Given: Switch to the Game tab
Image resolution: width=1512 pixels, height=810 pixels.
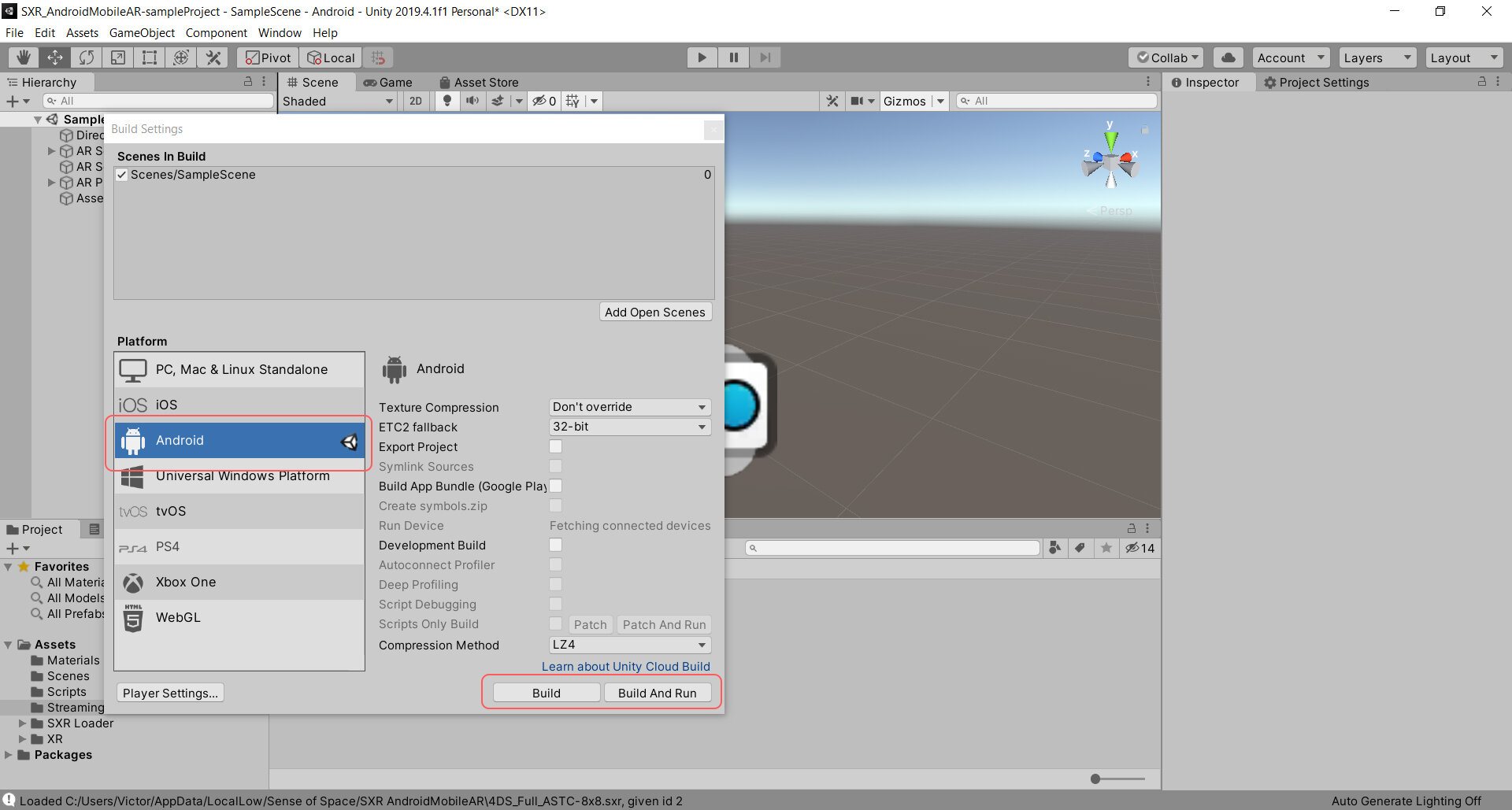Looking at the screenshot, I should pos(387,82).
